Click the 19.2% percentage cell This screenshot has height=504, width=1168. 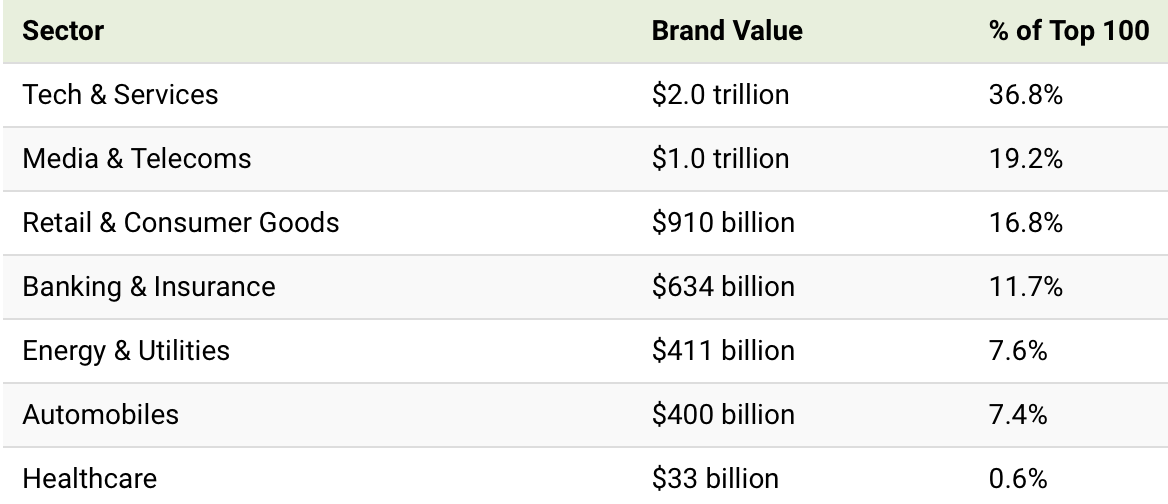click(1026, 159)
